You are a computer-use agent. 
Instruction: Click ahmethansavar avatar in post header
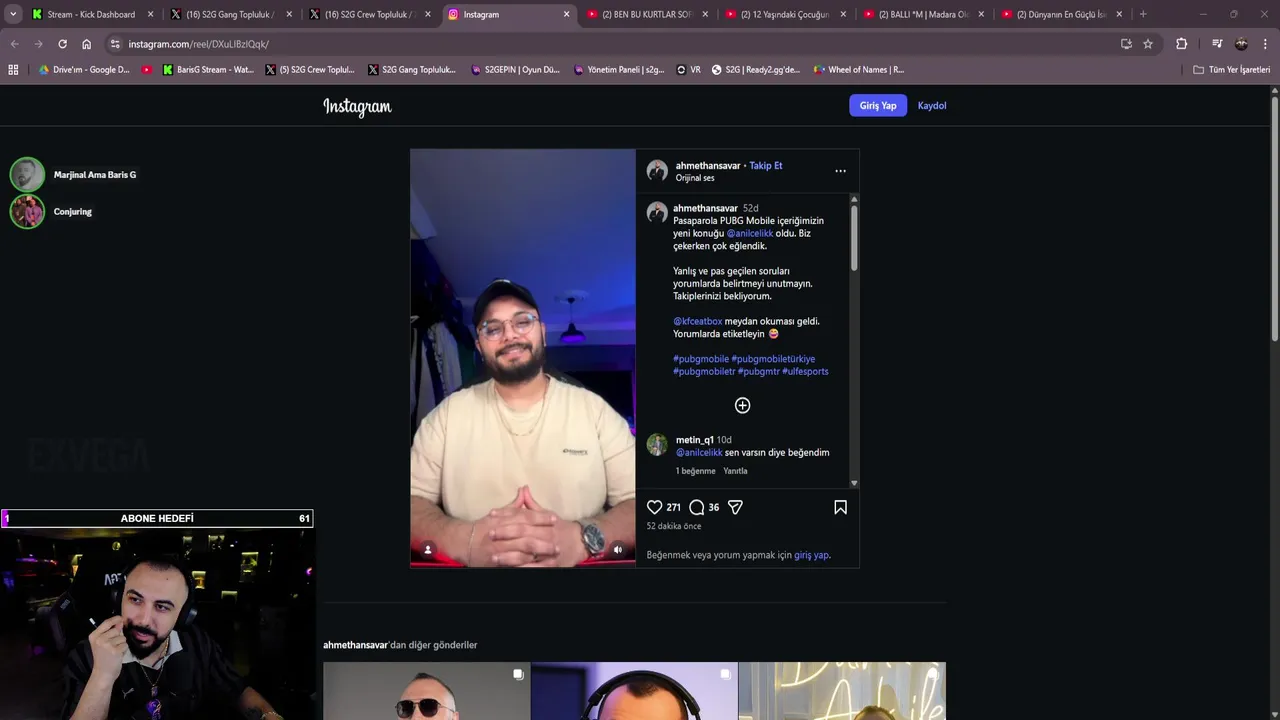tap(657, 171)
